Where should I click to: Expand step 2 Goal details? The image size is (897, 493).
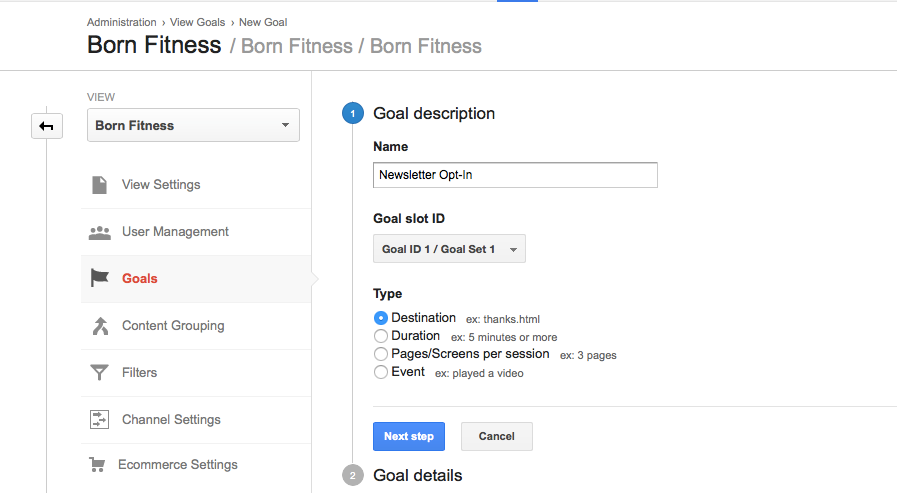point(418,475)
